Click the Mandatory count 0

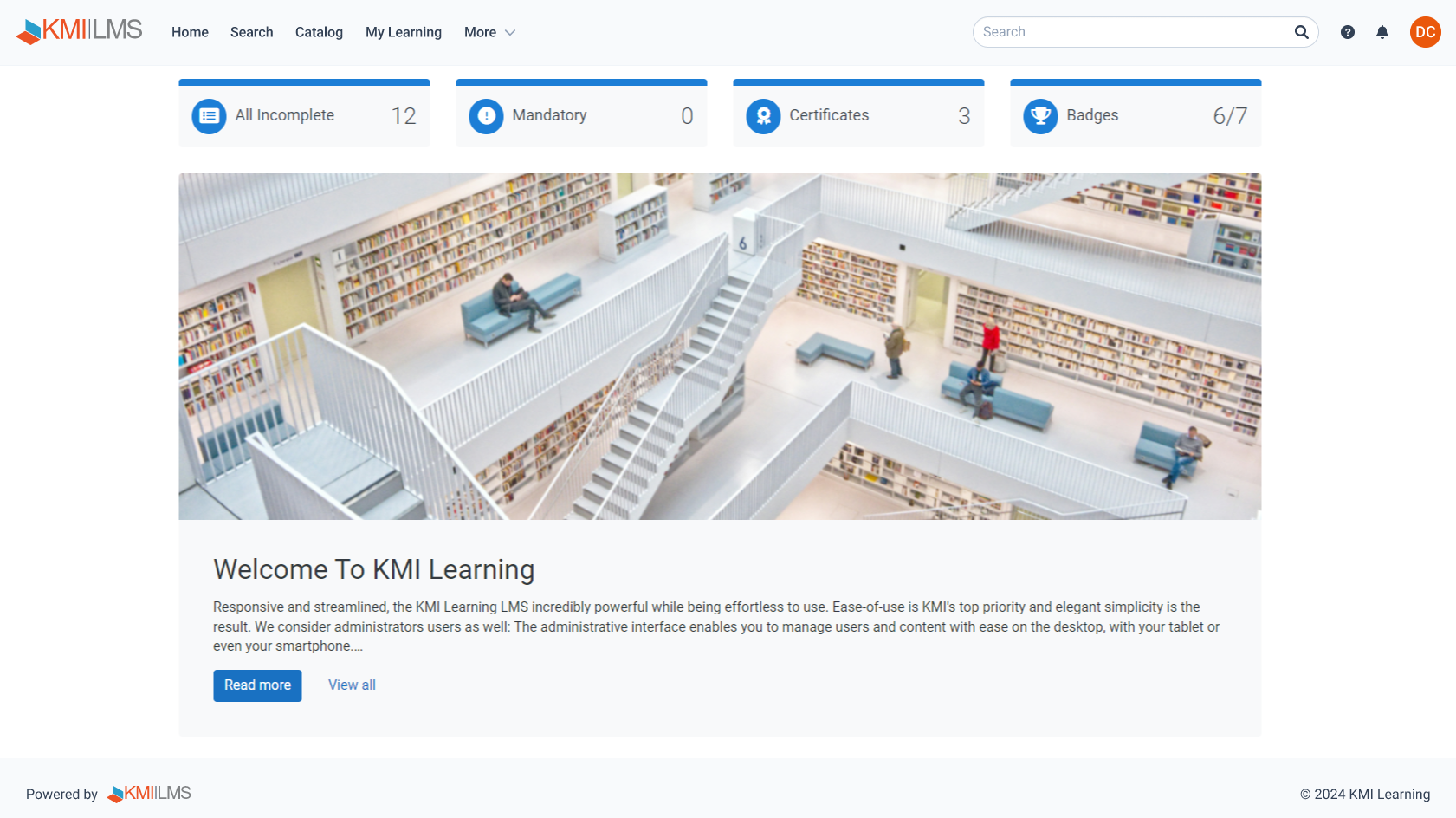687,116
